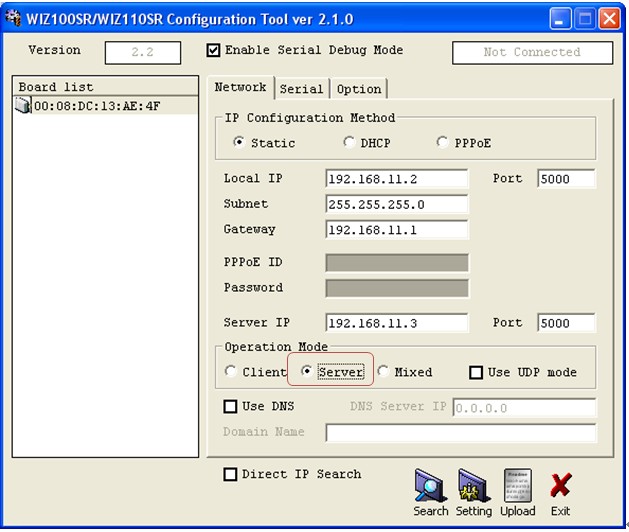629x532 pixels.
Task: Choose Mixed operation mode
Action: point(383,371)
